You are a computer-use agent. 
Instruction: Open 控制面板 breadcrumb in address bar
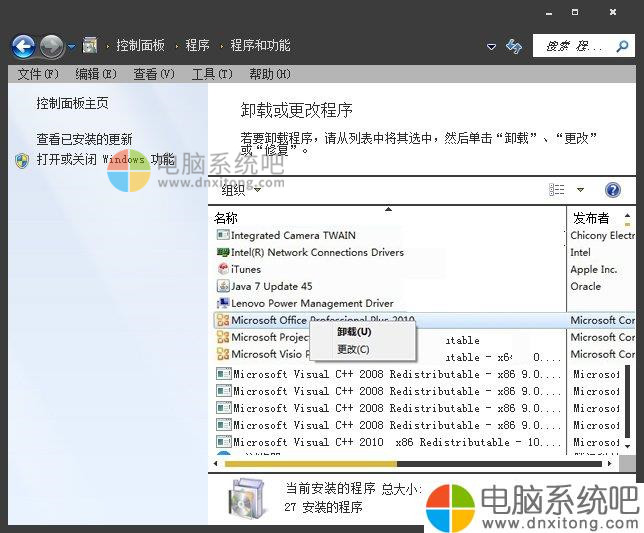point(140,45)
